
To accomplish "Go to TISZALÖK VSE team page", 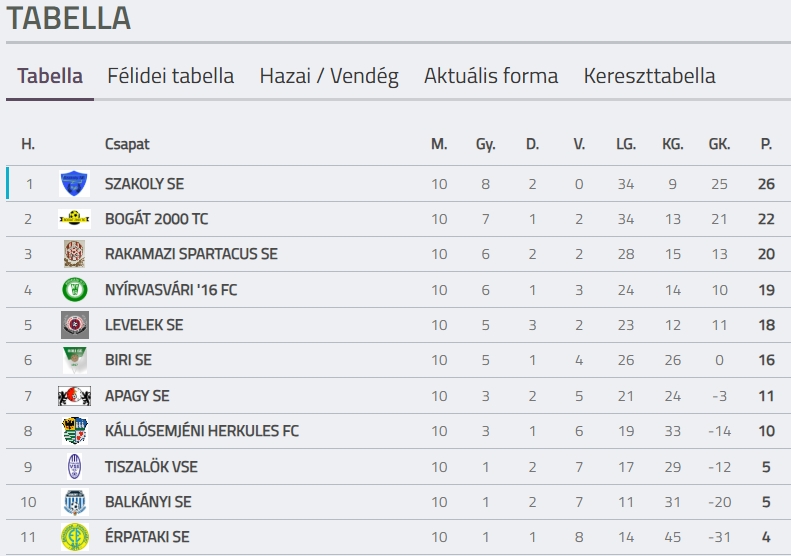I will pyautogui.click(x=149, y=466).
